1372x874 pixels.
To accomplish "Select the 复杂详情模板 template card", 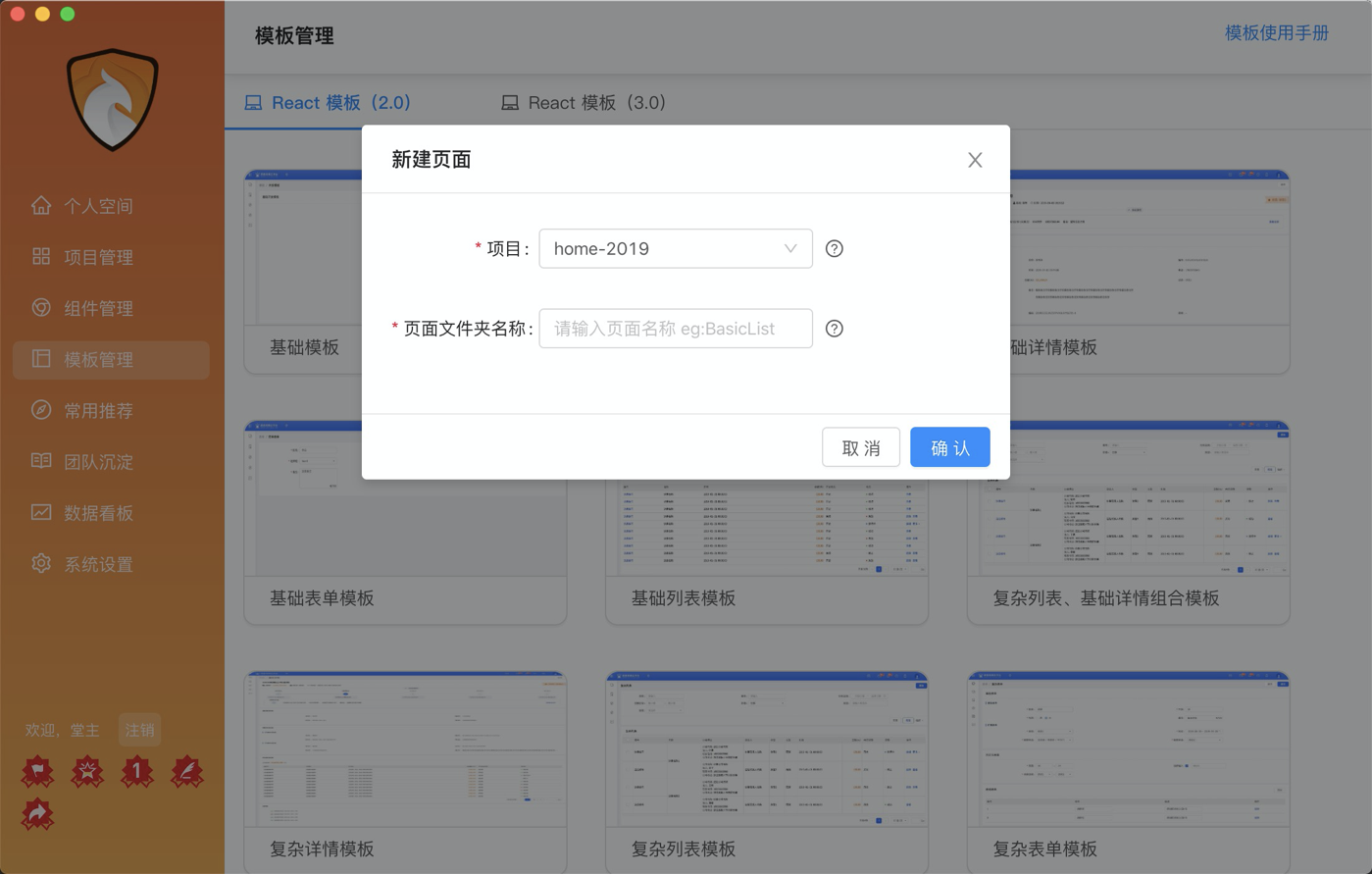I will pos(405,772).
